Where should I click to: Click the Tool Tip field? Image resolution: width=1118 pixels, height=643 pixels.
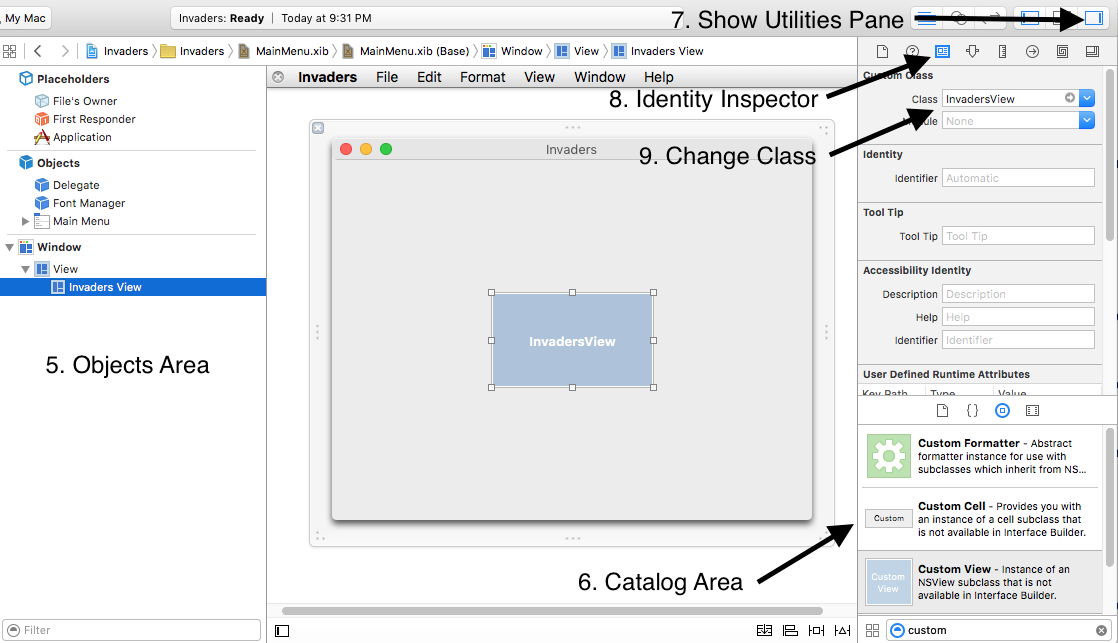pyautogui.click(x=1018, y=236)
